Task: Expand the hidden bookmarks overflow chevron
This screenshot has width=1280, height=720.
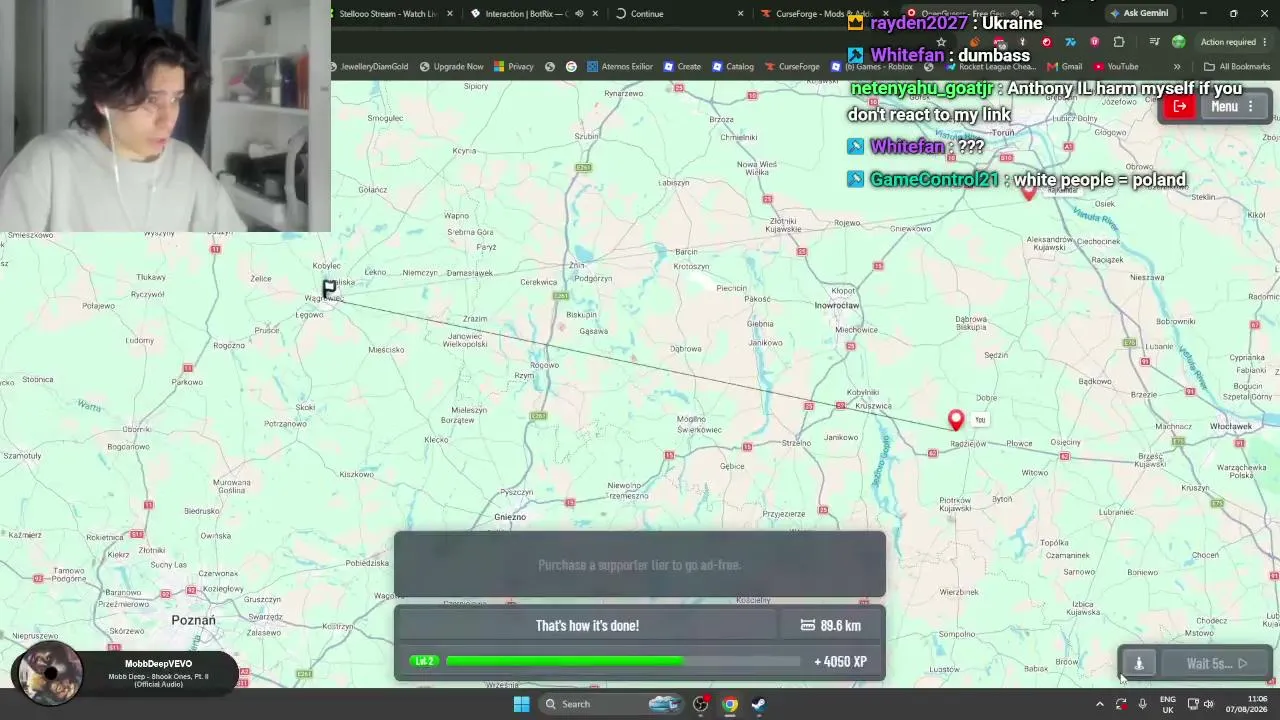Action: click(1177, 67)
